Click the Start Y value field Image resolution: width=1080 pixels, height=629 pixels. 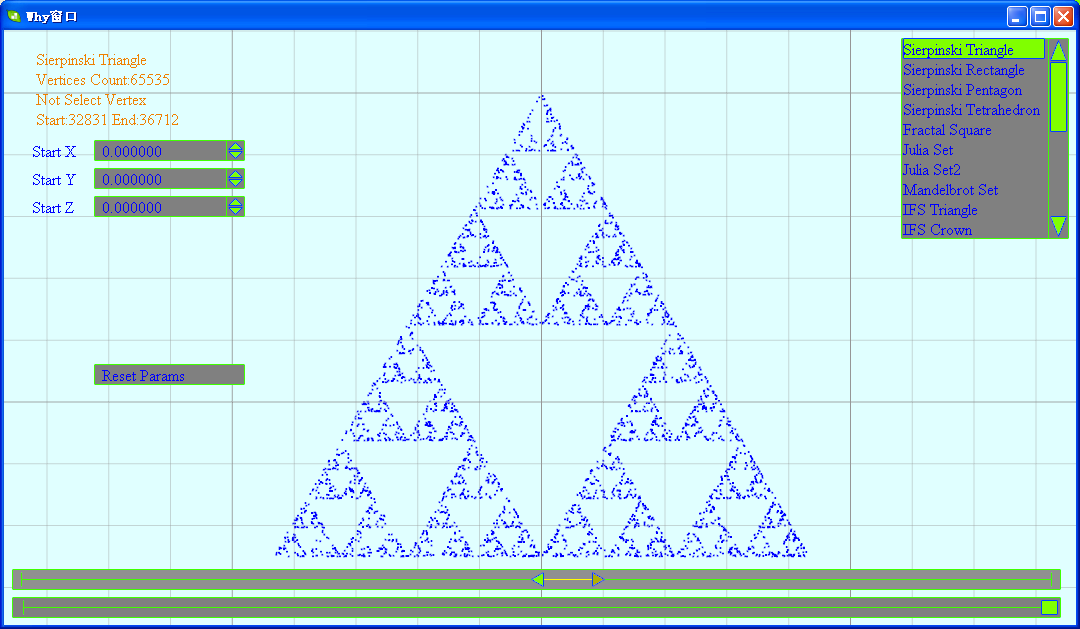160,179
